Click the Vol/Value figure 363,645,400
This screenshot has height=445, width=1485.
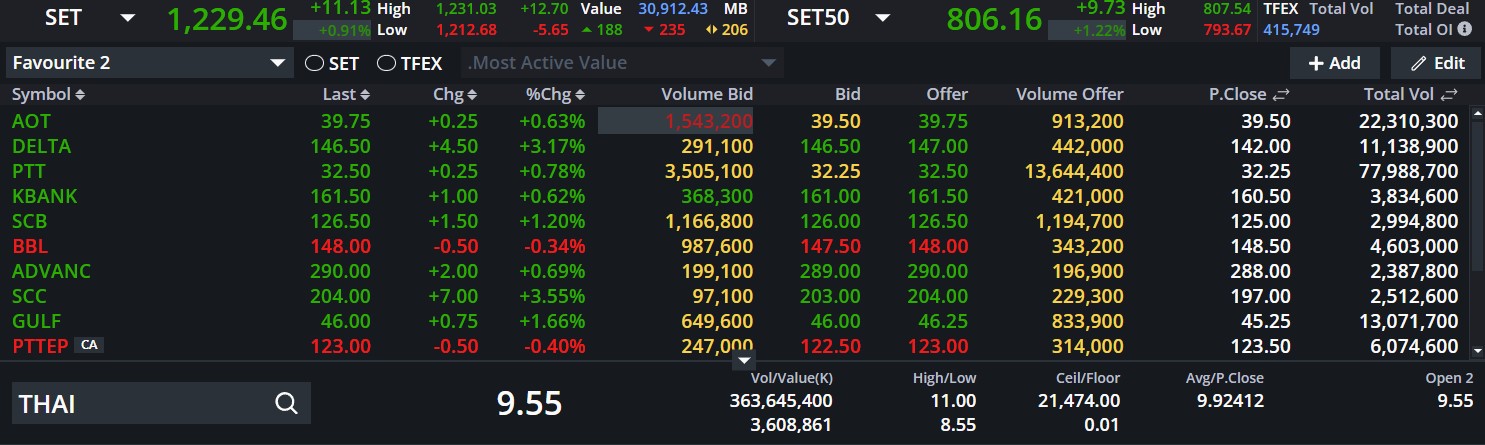tap(781, 401)
